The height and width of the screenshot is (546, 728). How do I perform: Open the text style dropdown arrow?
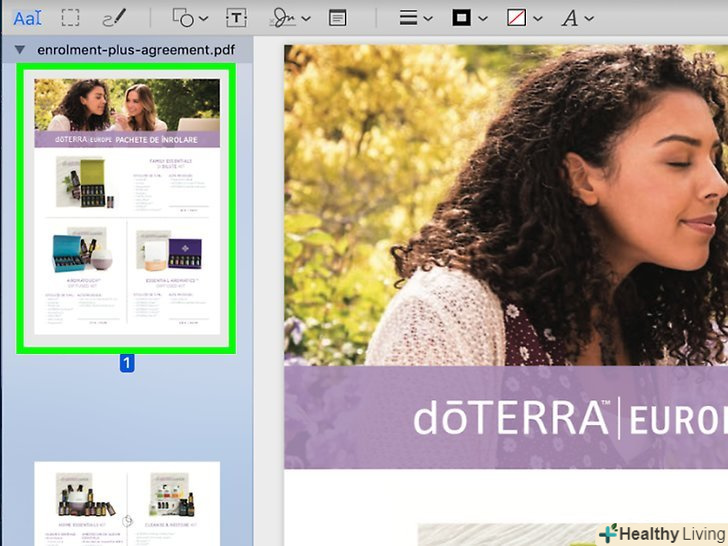coord(589,19)
